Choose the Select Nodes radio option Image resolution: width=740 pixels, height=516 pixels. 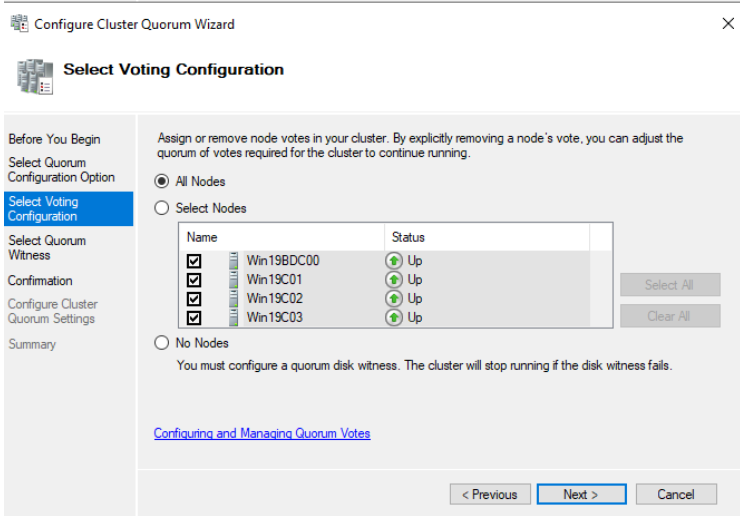coord(162,208)
